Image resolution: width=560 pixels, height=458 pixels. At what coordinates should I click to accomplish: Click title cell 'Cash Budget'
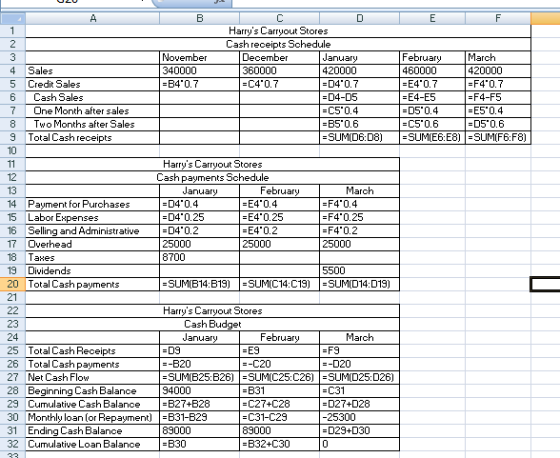[x=212, y=324]
